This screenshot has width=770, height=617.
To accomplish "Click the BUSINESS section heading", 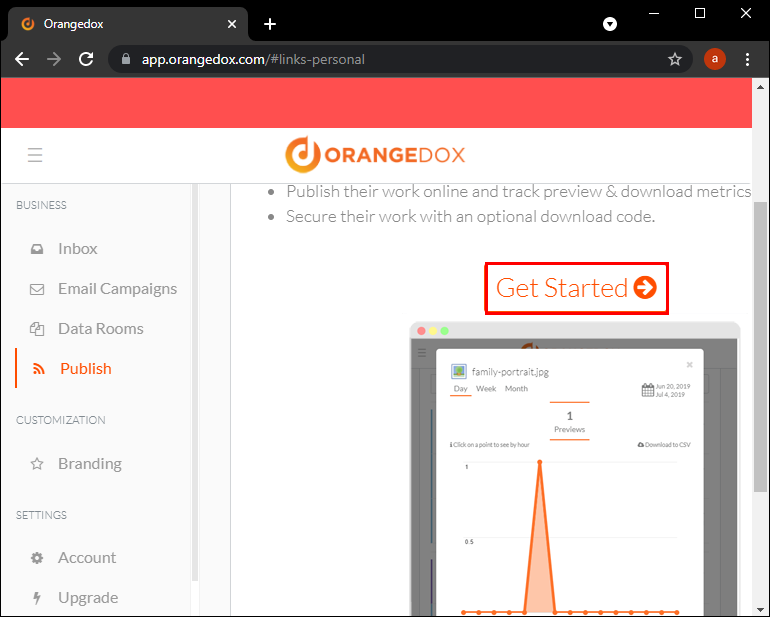I will pyautogui.click(x=41, y=205).
